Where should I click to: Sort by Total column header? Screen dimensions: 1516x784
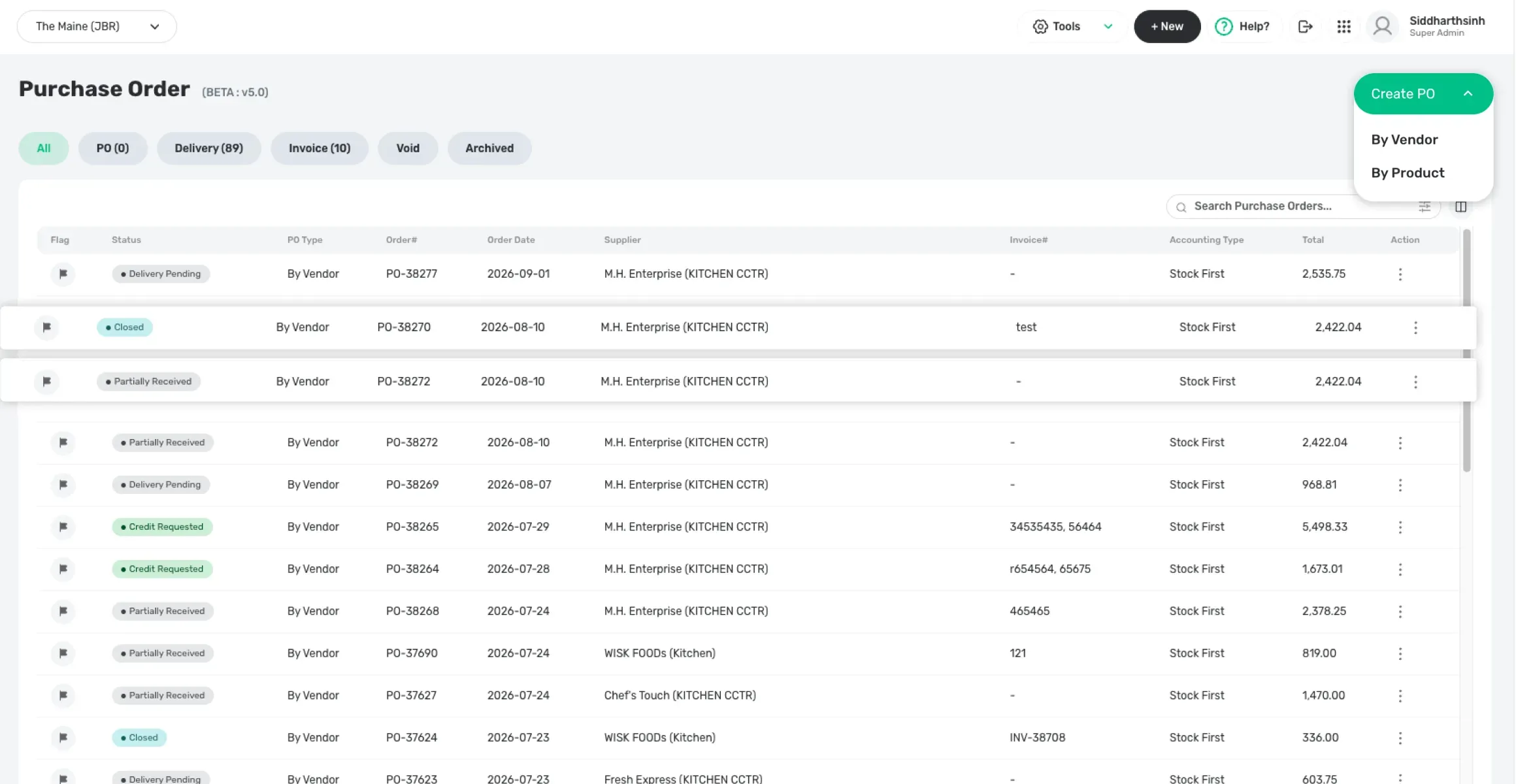coord(1313,240)
